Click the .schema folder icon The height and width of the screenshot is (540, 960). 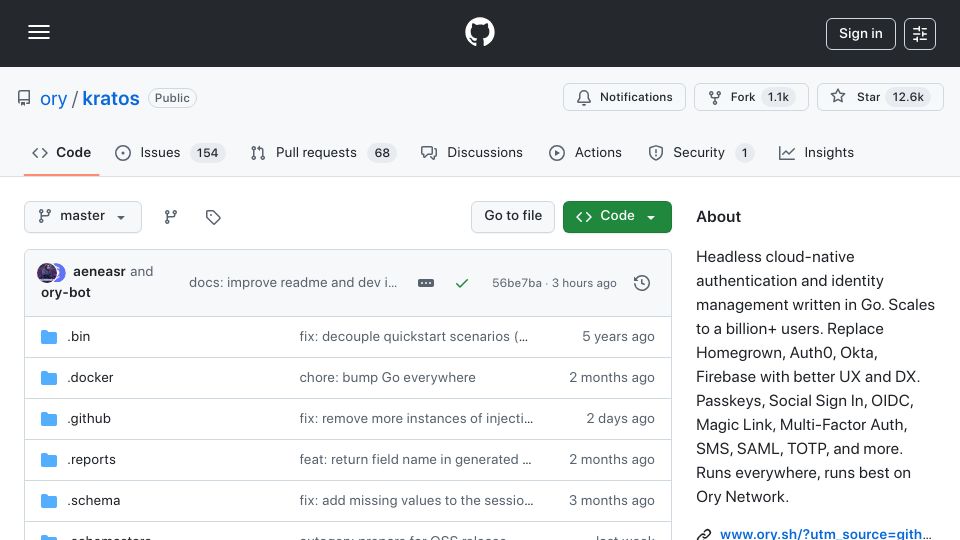pos(49,501)
